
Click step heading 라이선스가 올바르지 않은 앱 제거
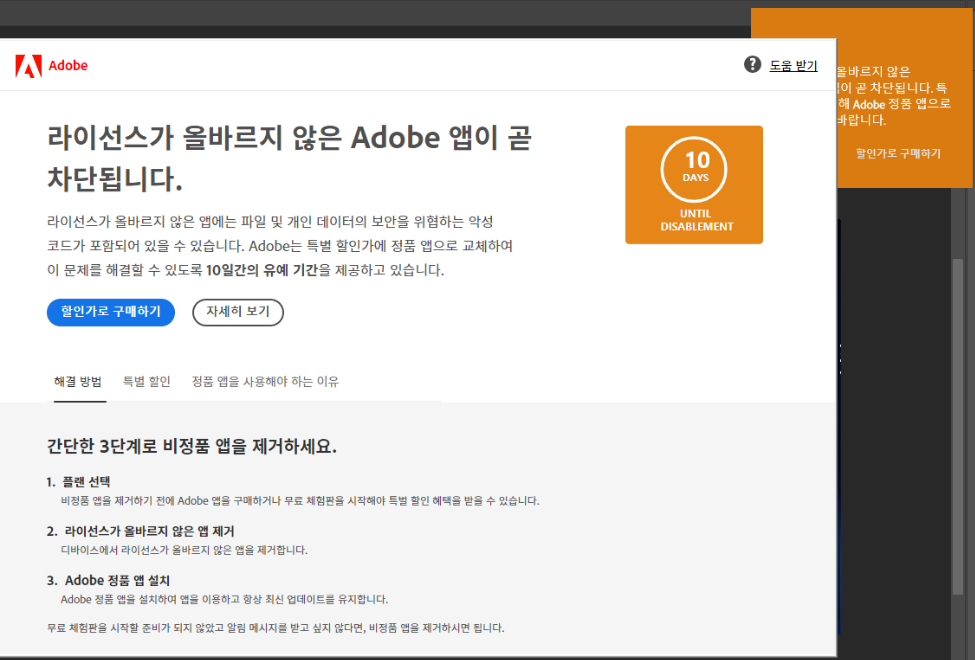point(149,531)
